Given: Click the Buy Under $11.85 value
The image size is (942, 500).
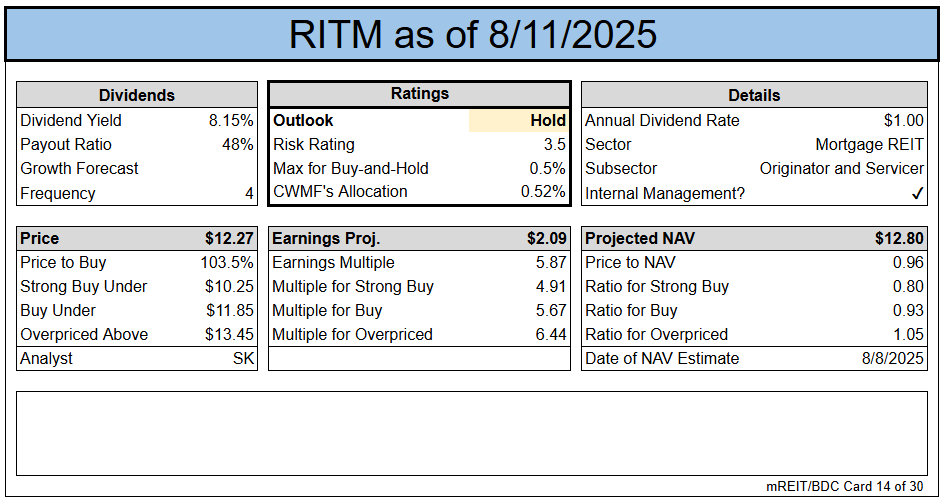Looking at the screenshot, I should [x=230, y=311].
